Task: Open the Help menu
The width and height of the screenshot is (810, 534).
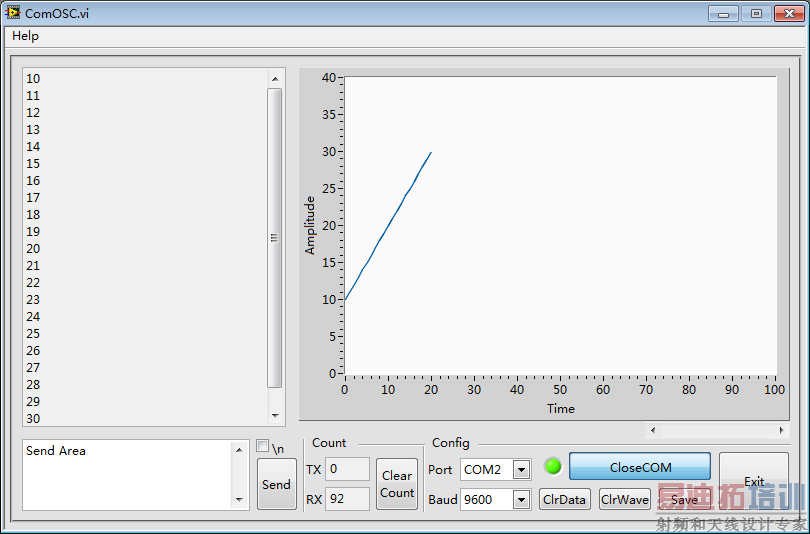Action: click(25, 36)
